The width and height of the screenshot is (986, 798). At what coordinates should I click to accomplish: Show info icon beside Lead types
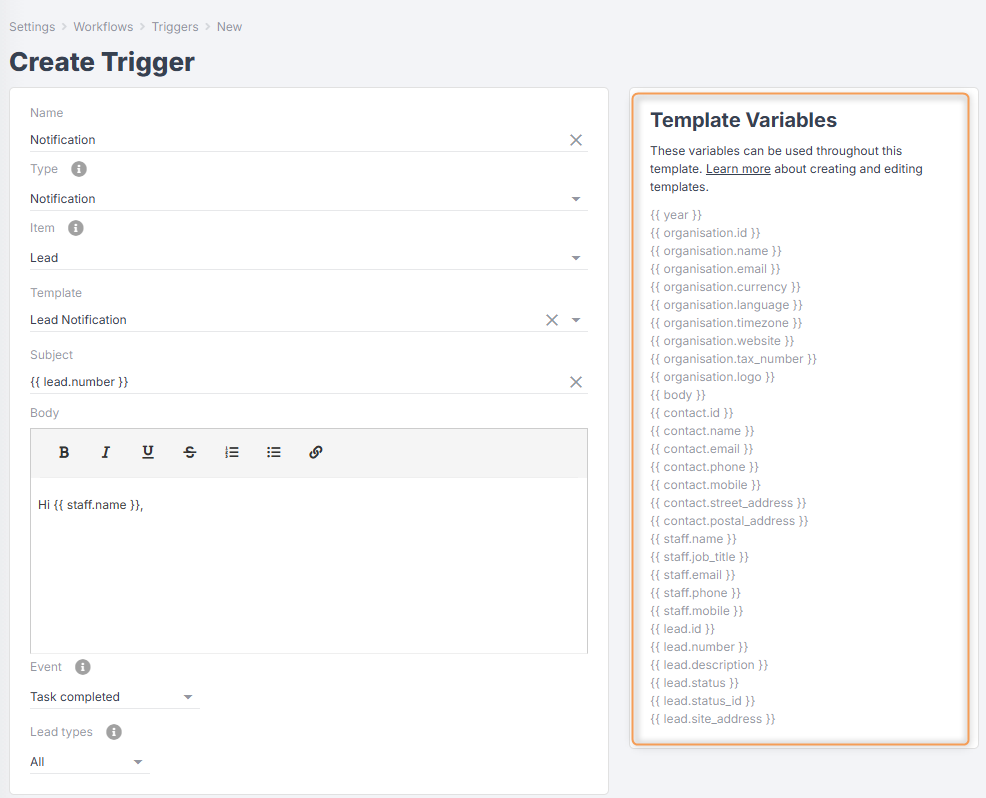pyautogui.click(x=114, y=732)
